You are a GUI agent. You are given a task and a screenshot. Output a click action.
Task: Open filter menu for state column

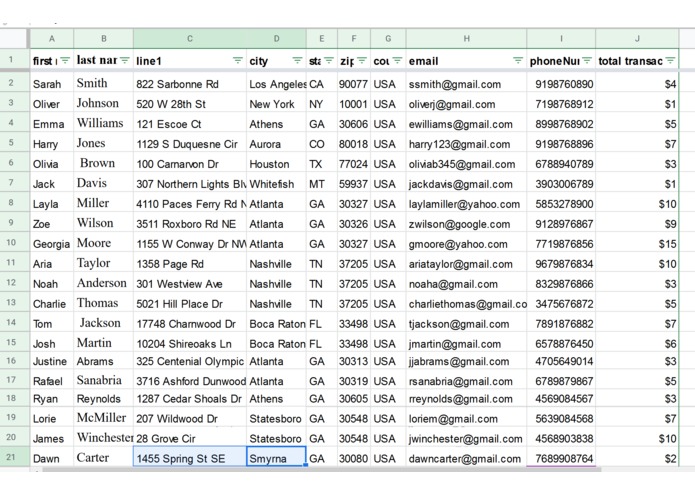point(329,60)
